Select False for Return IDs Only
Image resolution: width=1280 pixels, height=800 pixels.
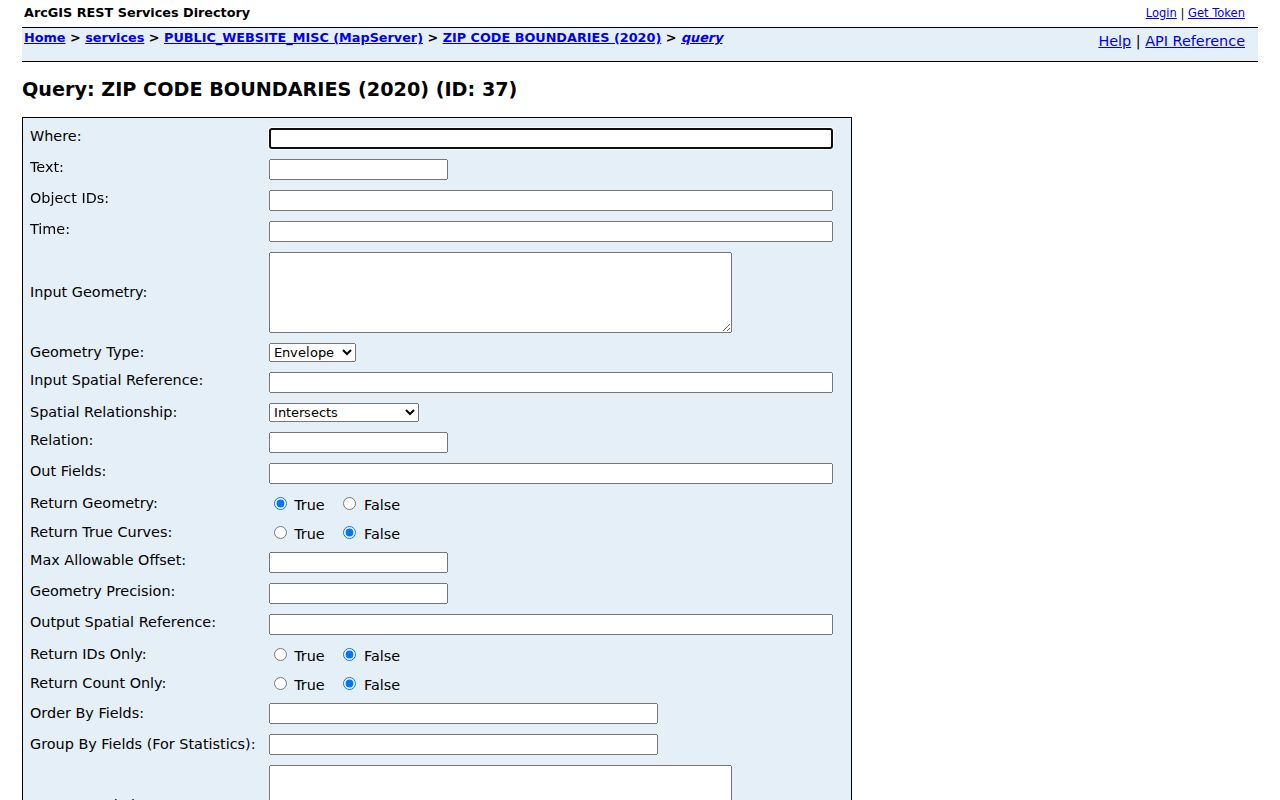click(x=349, y=655)
